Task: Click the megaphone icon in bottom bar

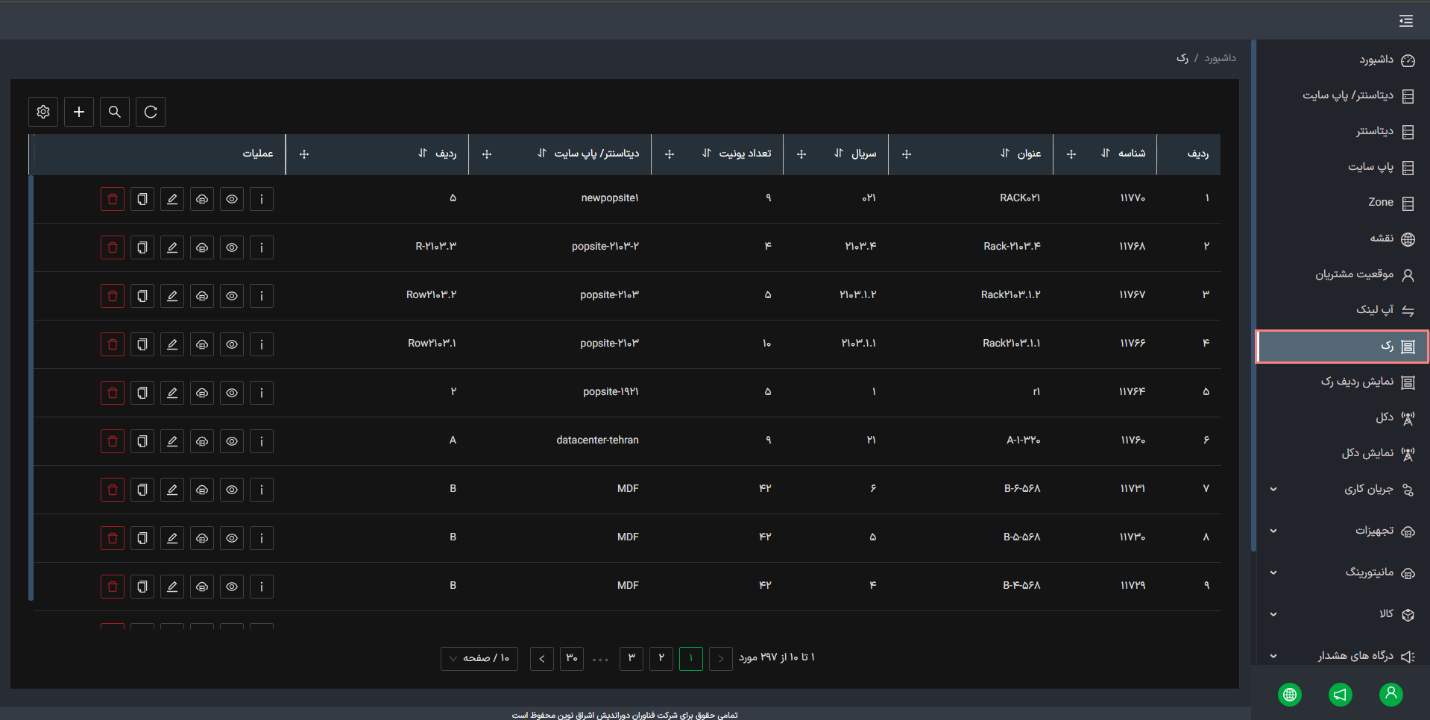Action: 1340,694
